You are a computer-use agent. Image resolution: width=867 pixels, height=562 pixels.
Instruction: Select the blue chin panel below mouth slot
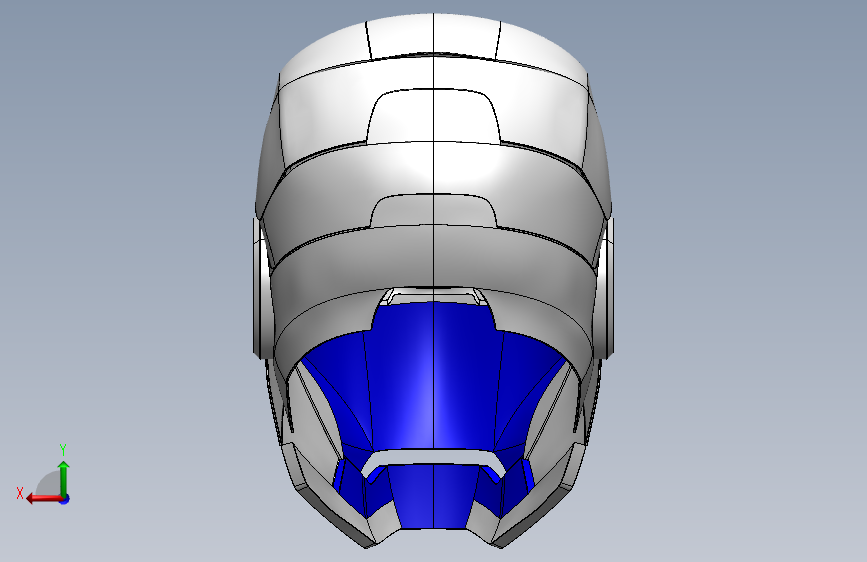[433, 497]
